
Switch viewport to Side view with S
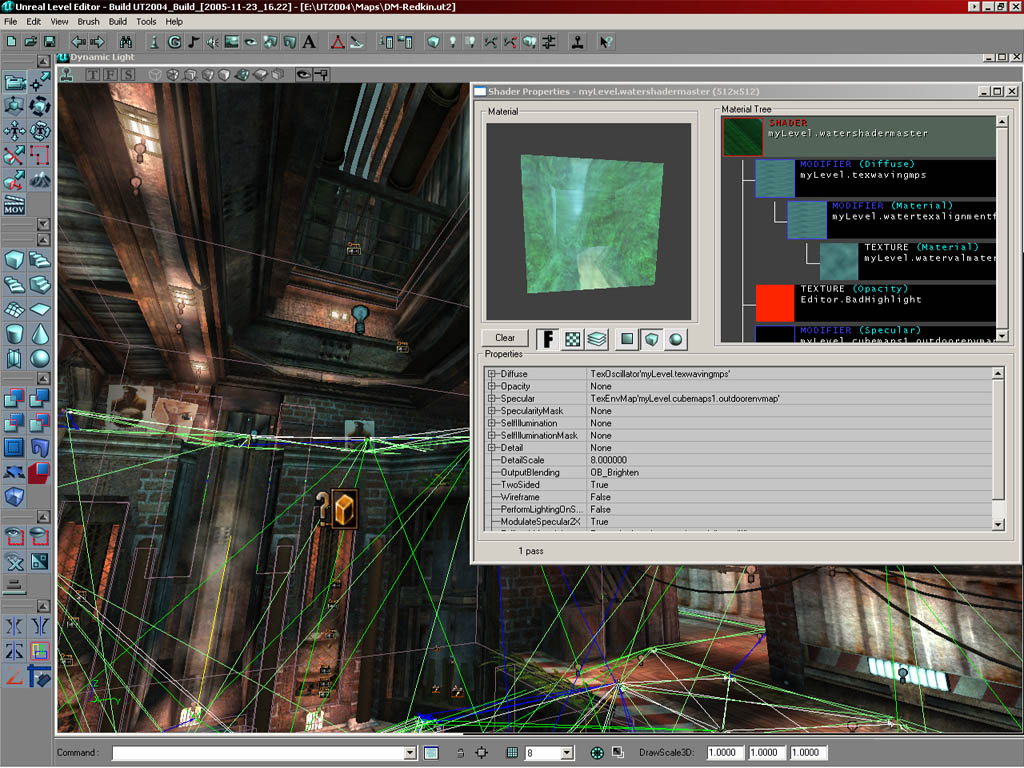click(x=128, y=74)
